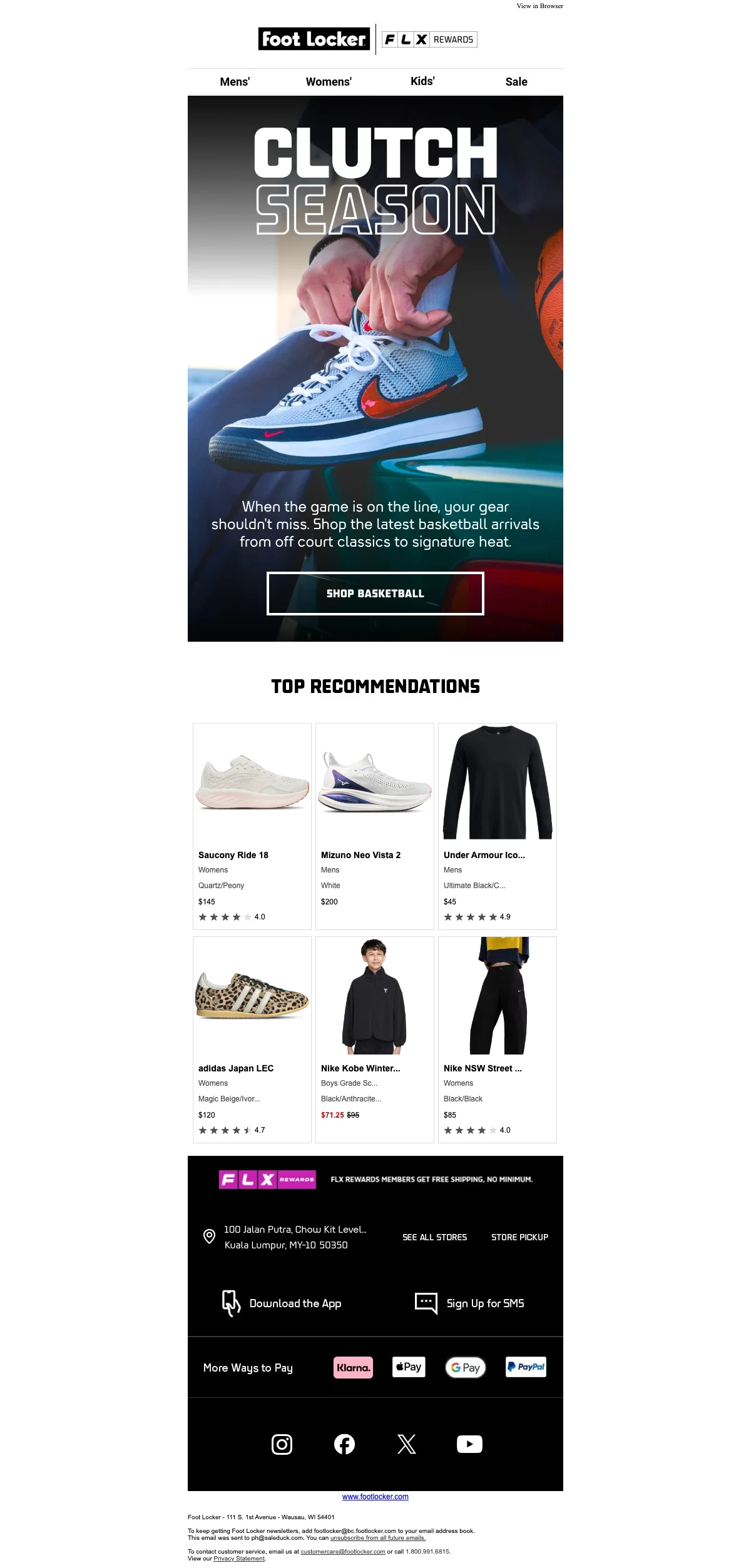Select the PayPal payment badge
Image resolution: width=751 pixels, height=1568 pixels.
click(526, 1367)
